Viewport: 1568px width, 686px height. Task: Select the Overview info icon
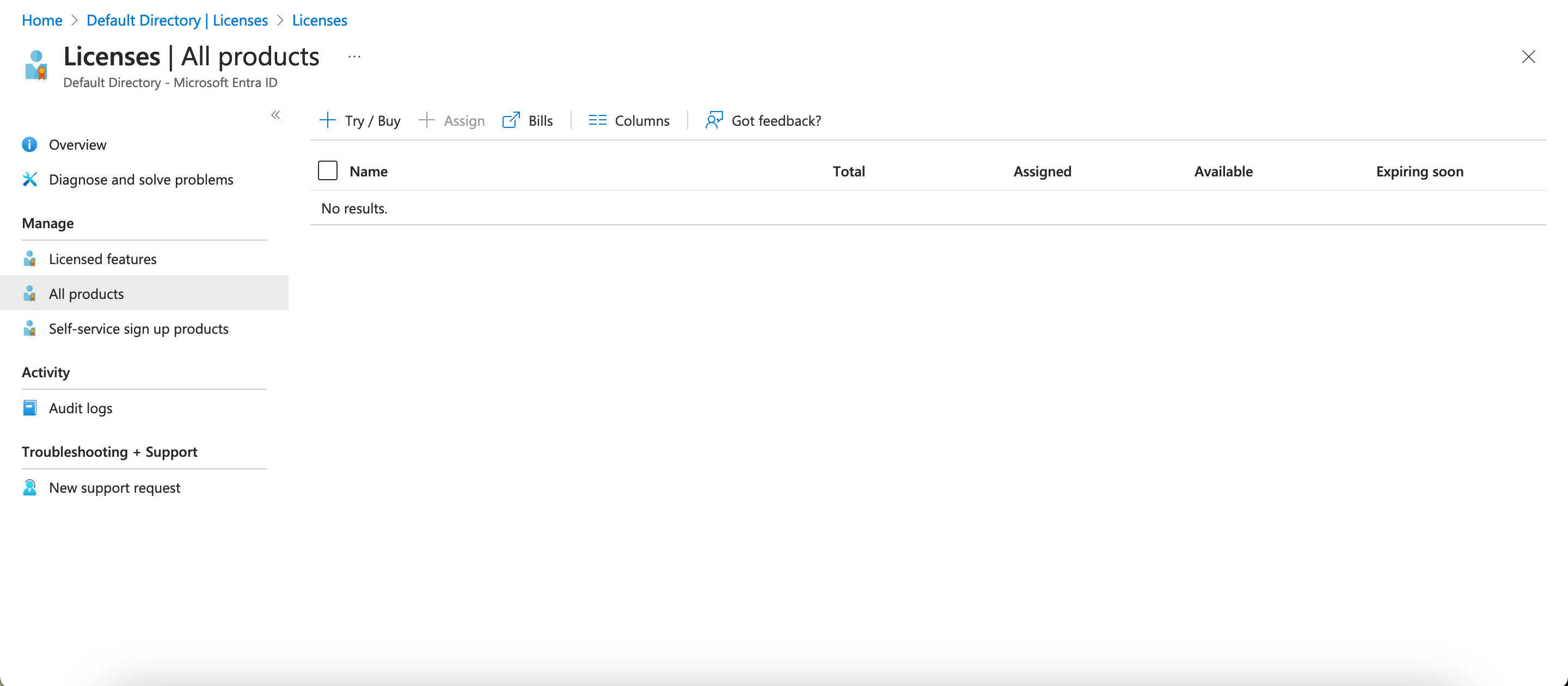coord(29,144)
